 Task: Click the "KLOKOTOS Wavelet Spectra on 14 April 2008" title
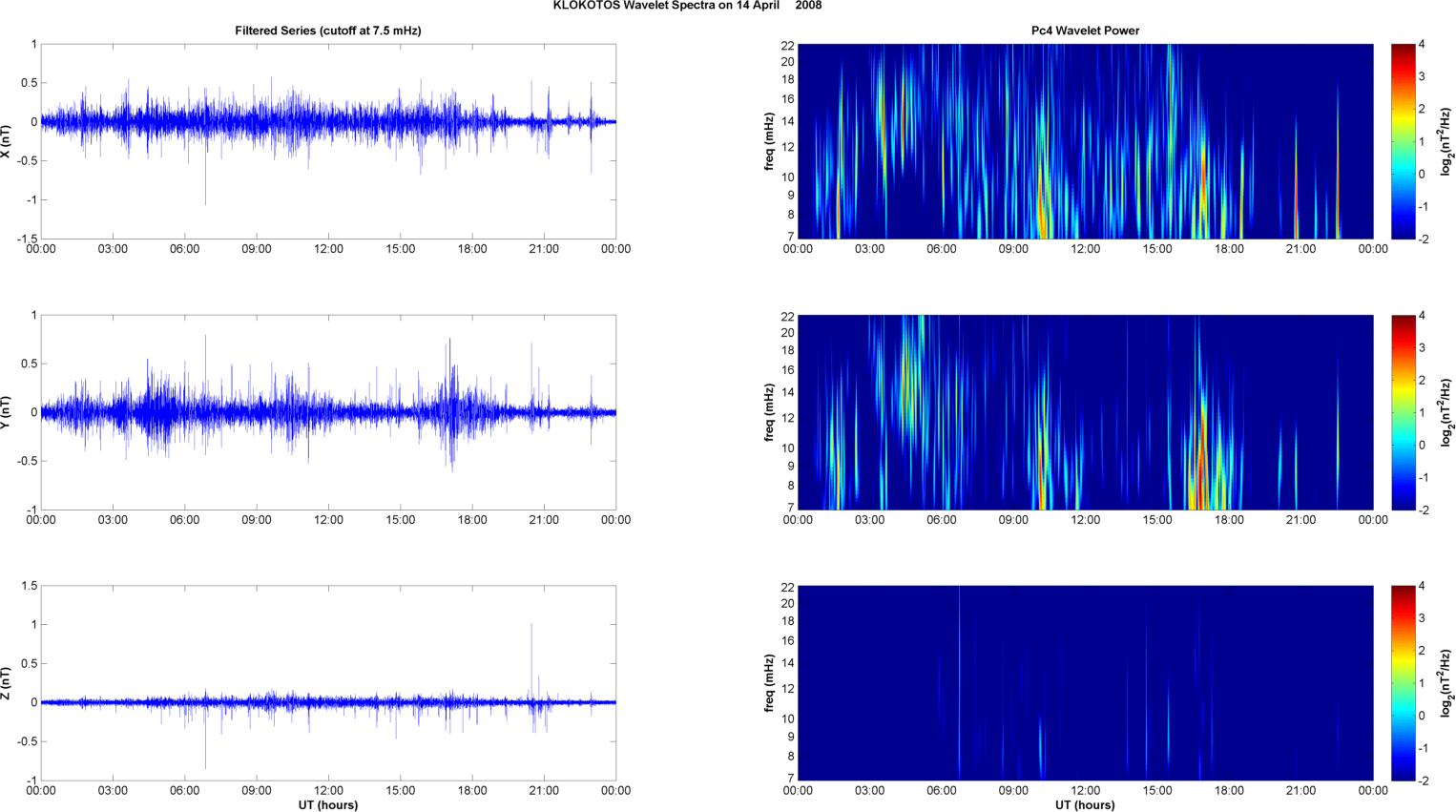click(687, 6)
